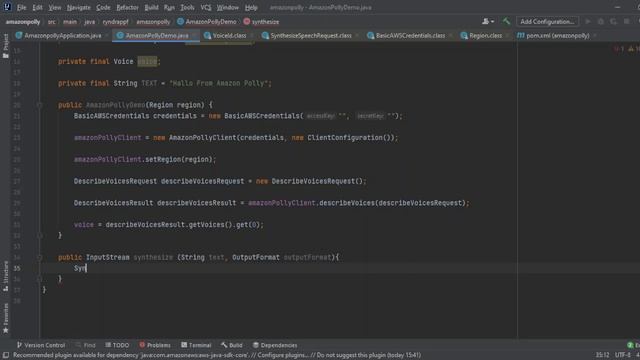Click the Problems icon in bottom bar
This screenshot has height=360, width=640.
pos(142,345)
